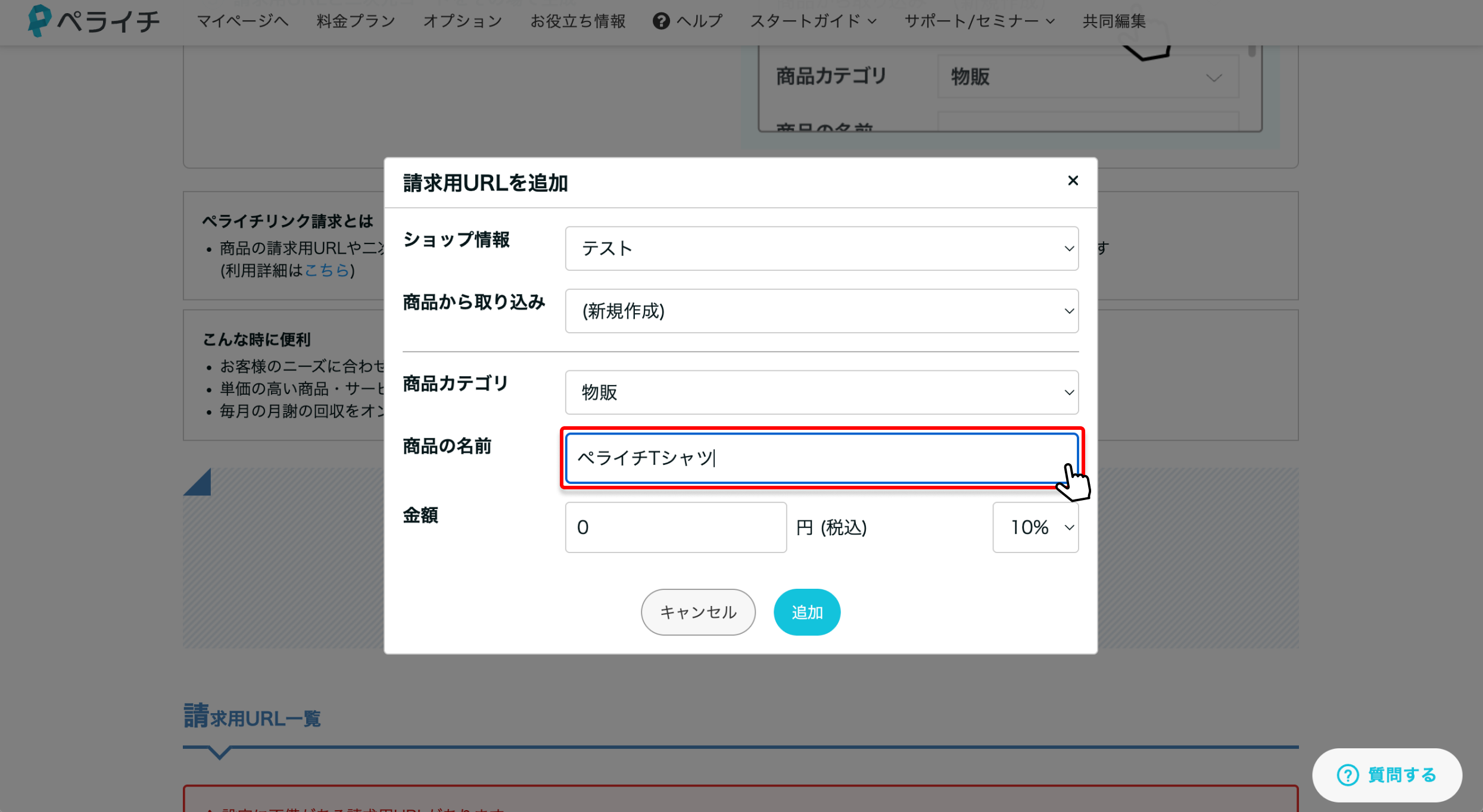Open 商品から取り込み dropdown
This screenshot has width=1483, height=812.
coord(821,311)
